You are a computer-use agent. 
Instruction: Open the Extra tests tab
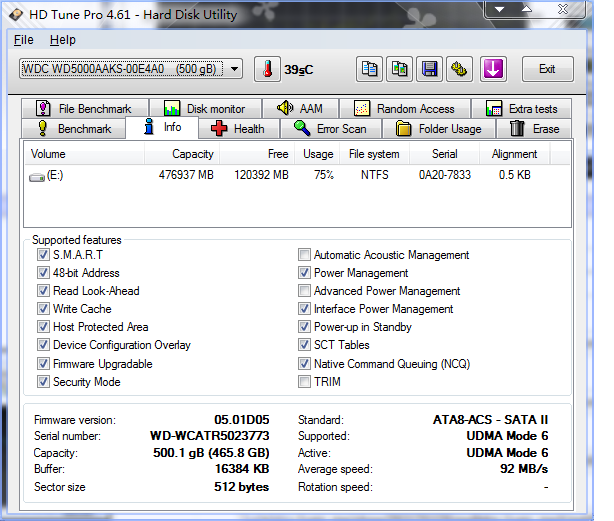[x=522, y=108]
